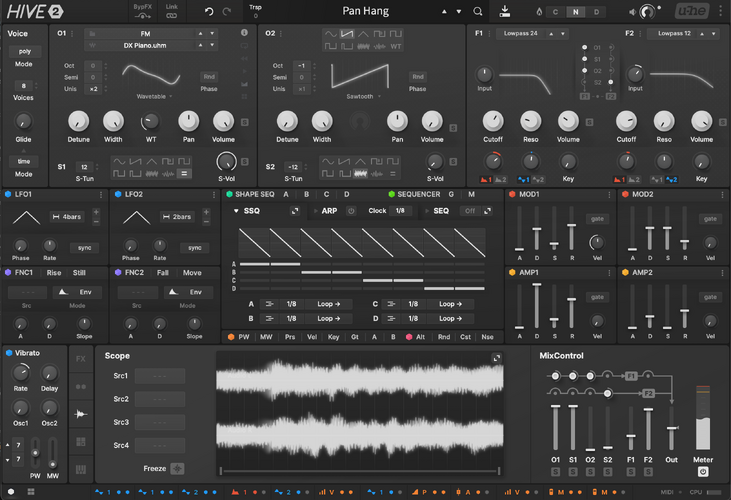The width and height of the screenshot is (731, 500).
Task: Select the scope waveform sidebar icon
Action: click(81, 414)
